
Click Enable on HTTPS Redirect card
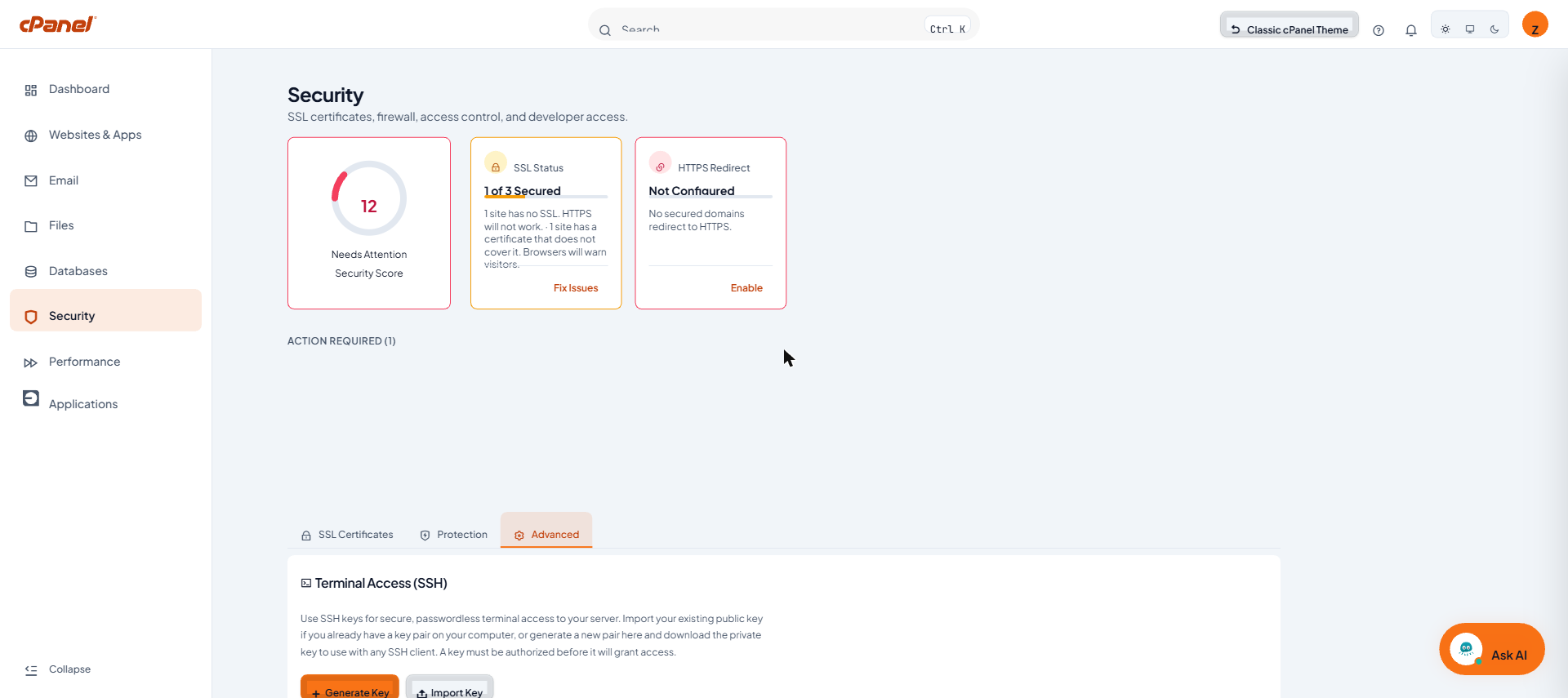[746, 288]
